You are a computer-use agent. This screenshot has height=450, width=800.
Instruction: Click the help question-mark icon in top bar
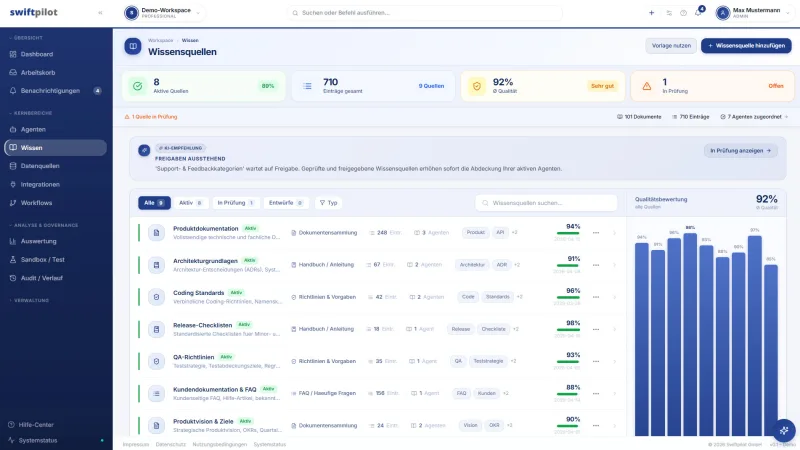(683, 13)
